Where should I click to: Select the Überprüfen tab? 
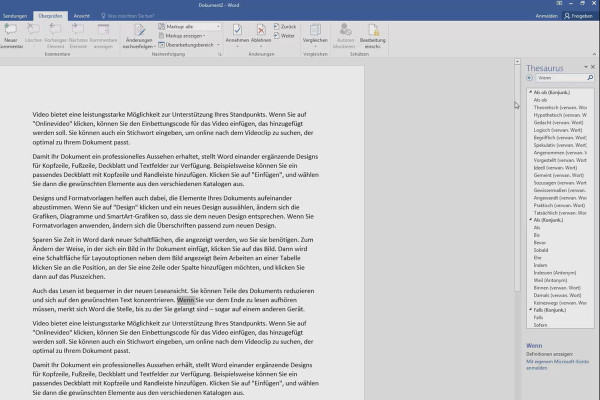(50, 16)
